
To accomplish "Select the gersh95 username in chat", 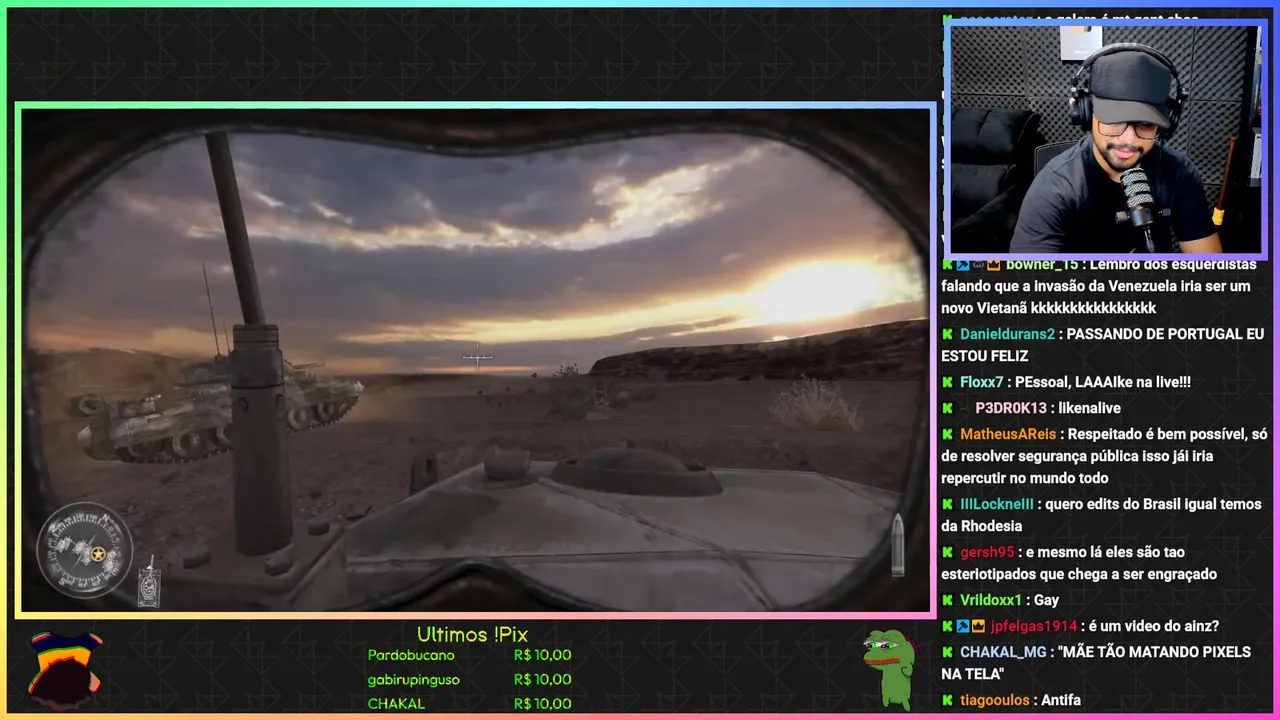I will 987,552.
